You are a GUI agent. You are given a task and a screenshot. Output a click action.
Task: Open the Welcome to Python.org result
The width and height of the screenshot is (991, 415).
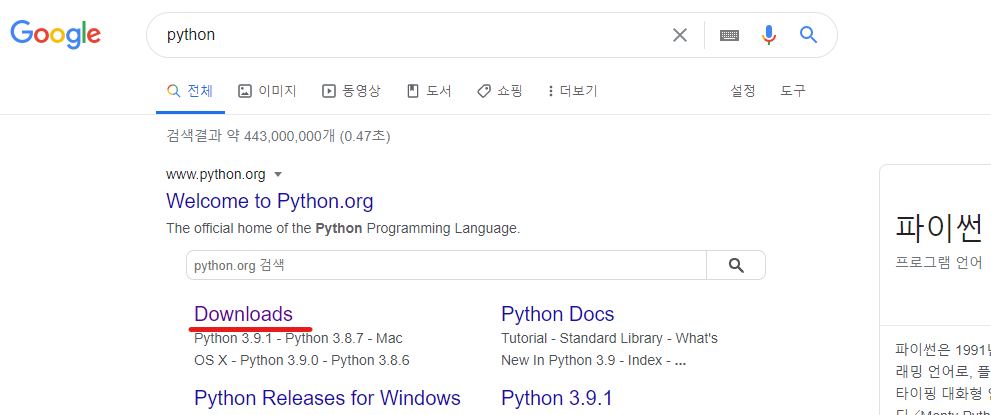[270, 201]
